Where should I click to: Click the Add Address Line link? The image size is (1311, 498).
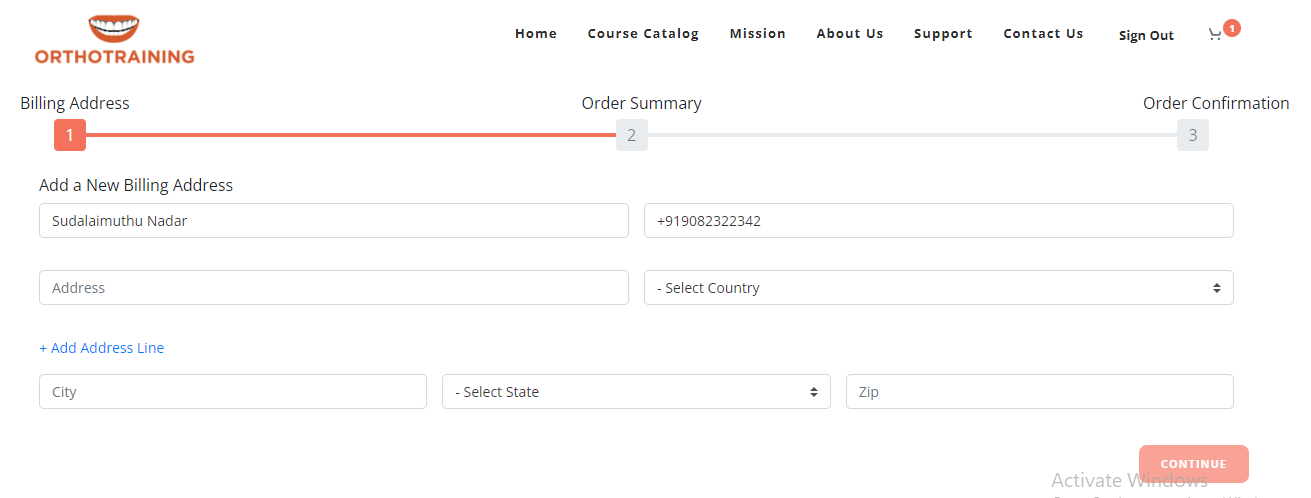[x=102, y=348]
